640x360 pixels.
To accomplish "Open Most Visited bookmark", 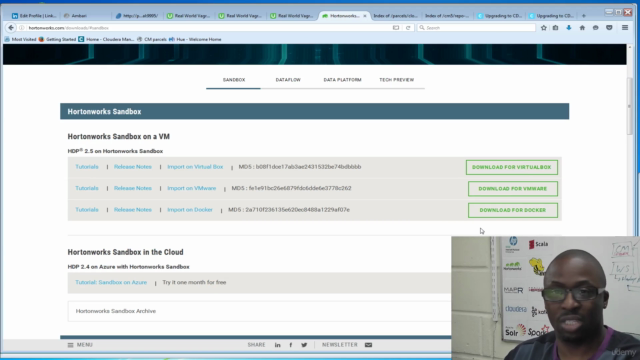I will pos(20,39).
